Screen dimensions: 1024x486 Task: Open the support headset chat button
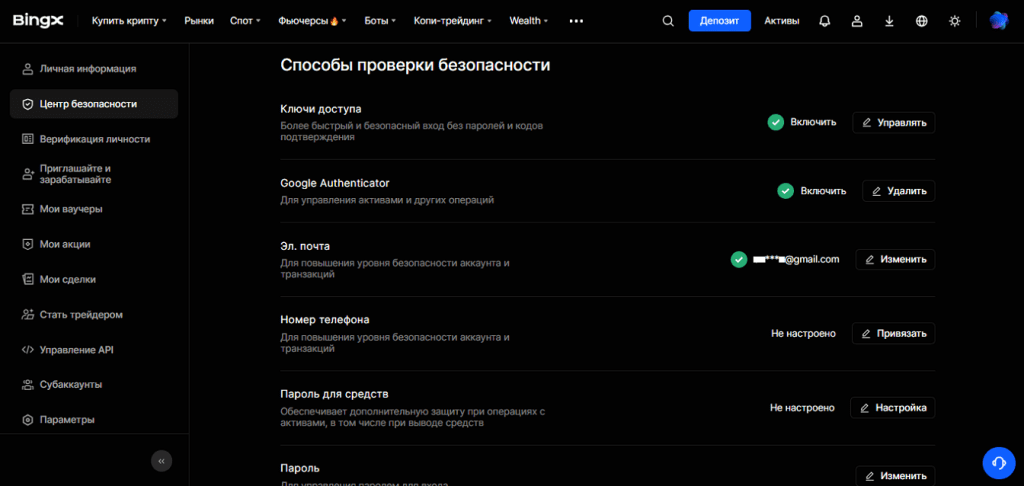(x=999, y=463)
